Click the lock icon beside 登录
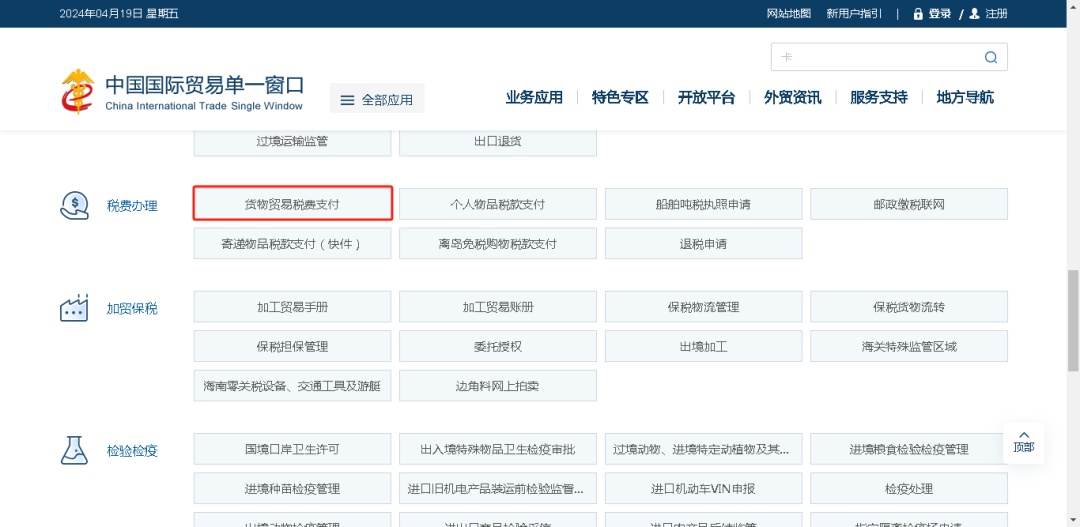The image size is (1080, 527). coord(917,14)
